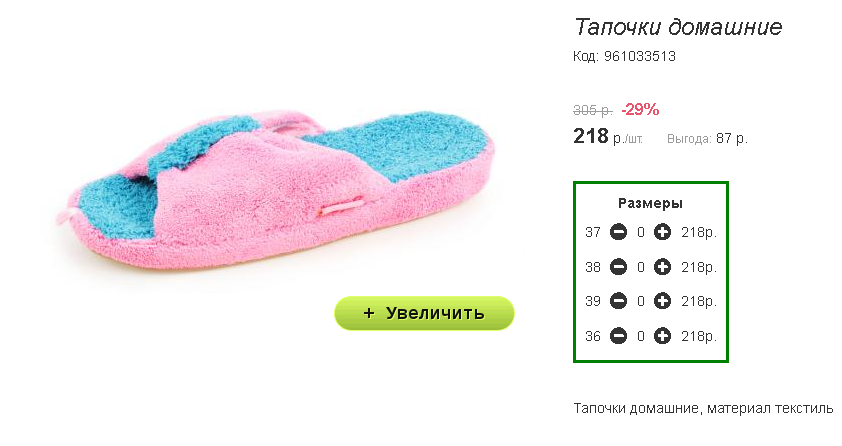Click the Выгода: 87 р. savings text
The height and width of the screenshot is (446, 842).
point(707,138)
